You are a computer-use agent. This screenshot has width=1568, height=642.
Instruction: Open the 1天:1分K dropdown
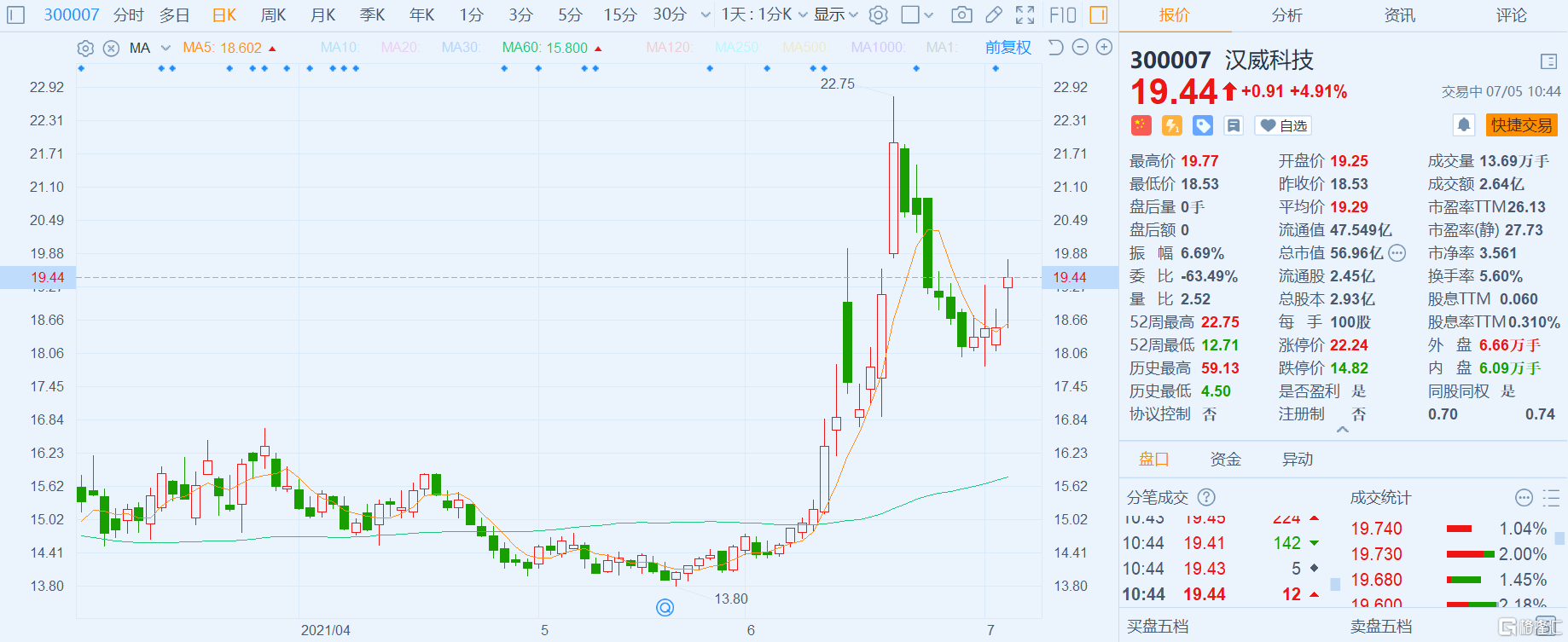coord(764,14)
